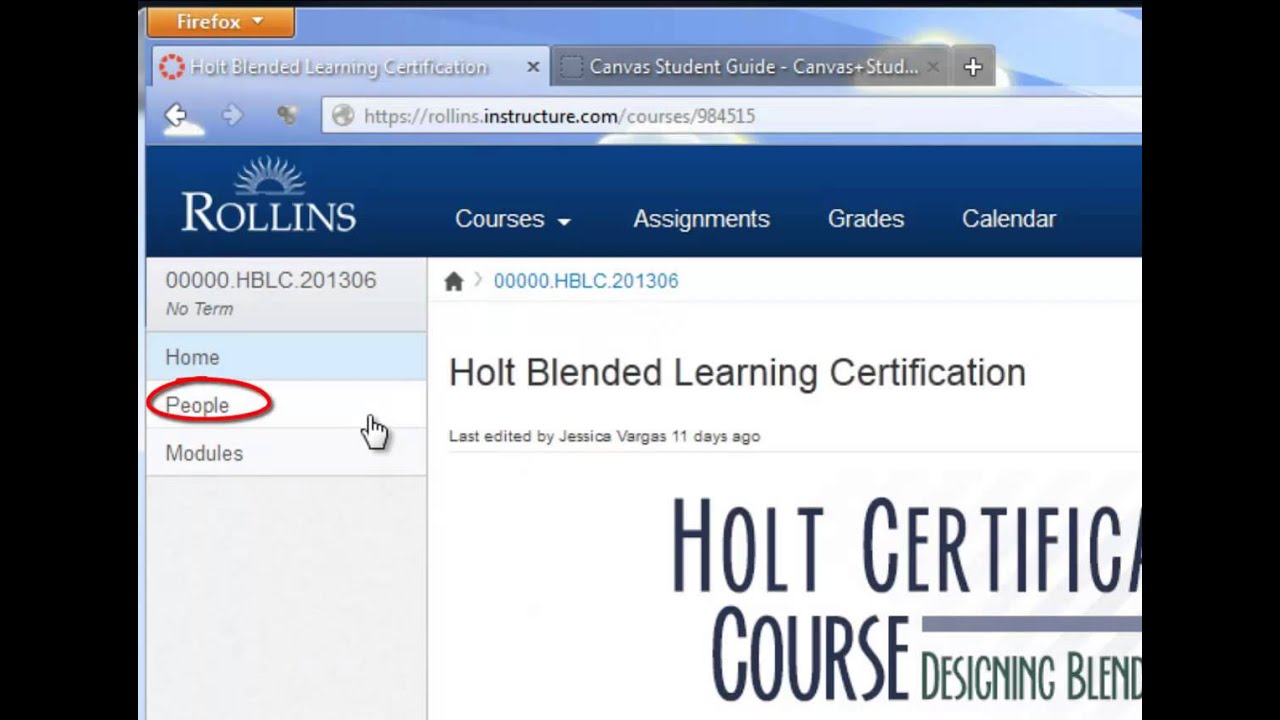Close the Holt Blended Learning Certification tab

coord(533,67)
